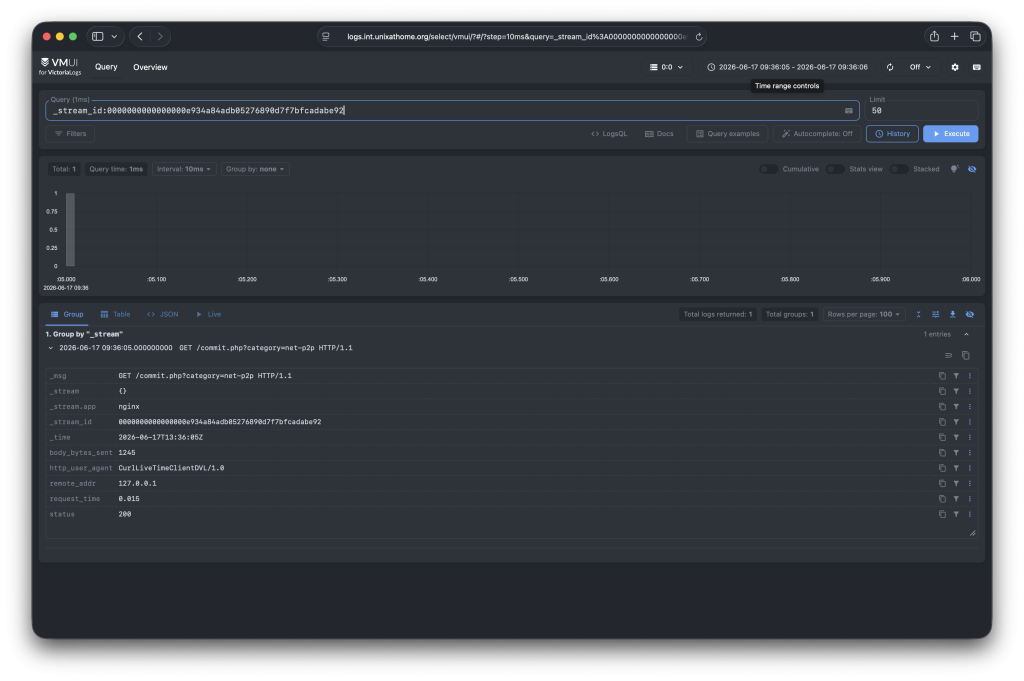The height and width of the screenshot is (681, 1024).
Task: Open auto-refresh Off dropdown
Action: click(920, 67)
